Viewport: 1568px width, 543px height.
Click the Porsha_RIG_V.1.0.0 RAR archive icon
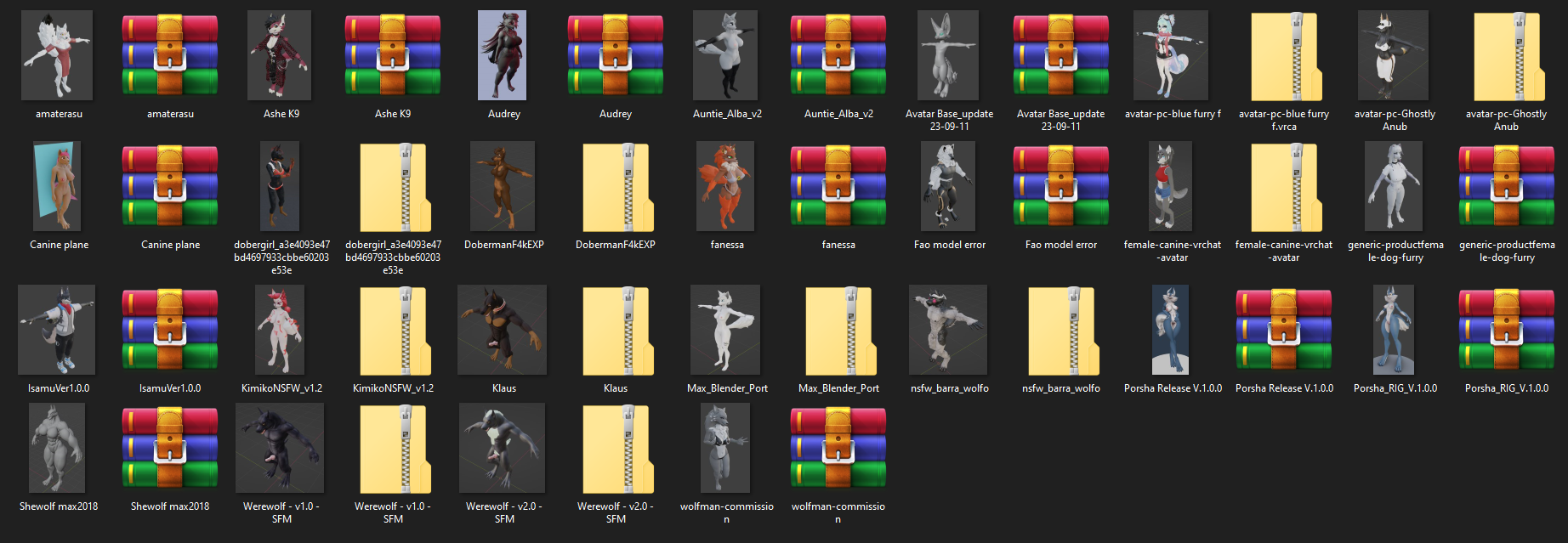coord(1507,330)
